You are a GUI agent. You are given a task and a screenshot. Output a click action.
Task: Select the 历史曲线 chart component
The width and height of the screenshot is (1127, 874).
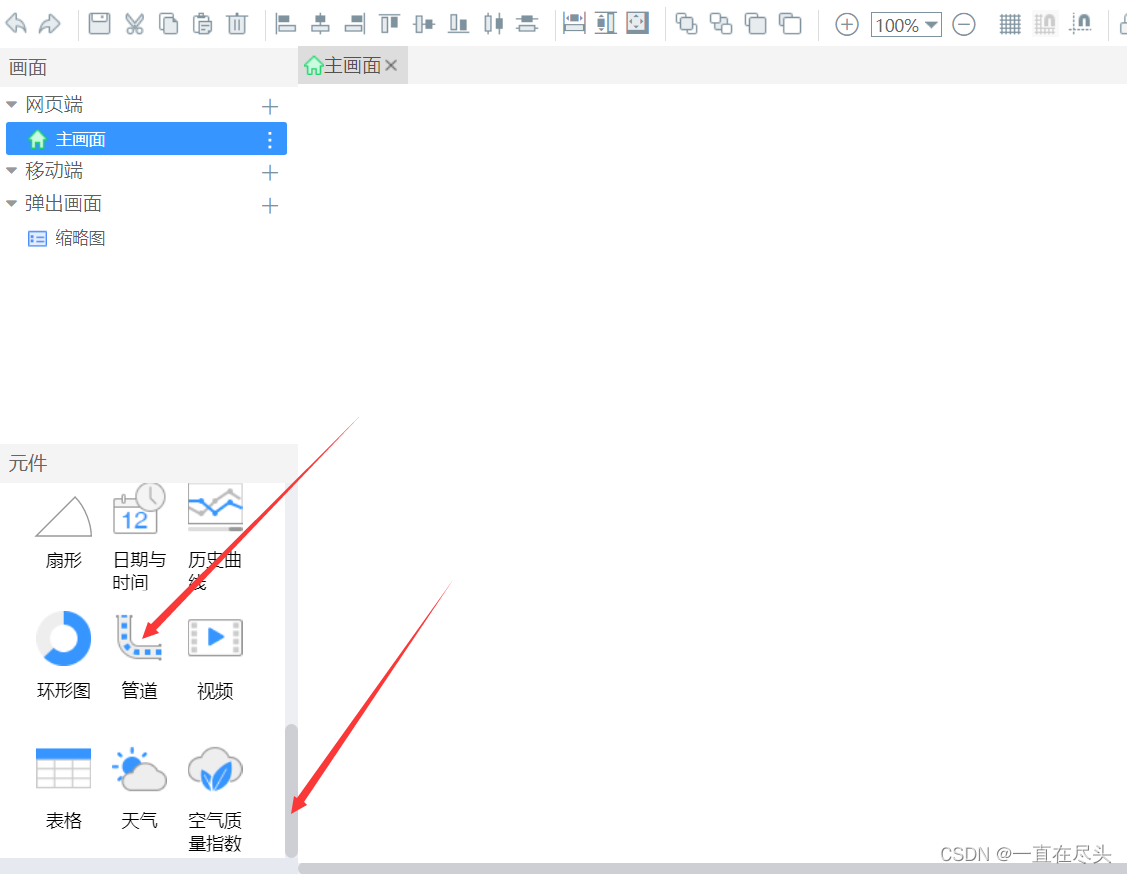pos(215,537)
